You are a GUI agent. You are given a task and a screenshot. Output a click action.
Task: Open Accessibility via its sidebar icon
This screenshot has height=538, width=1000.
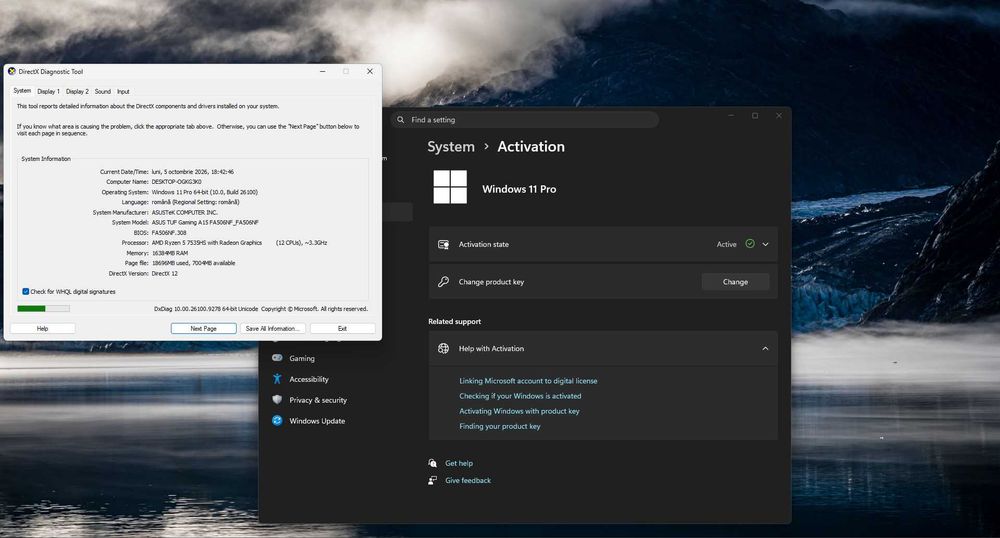click(277, 379)
